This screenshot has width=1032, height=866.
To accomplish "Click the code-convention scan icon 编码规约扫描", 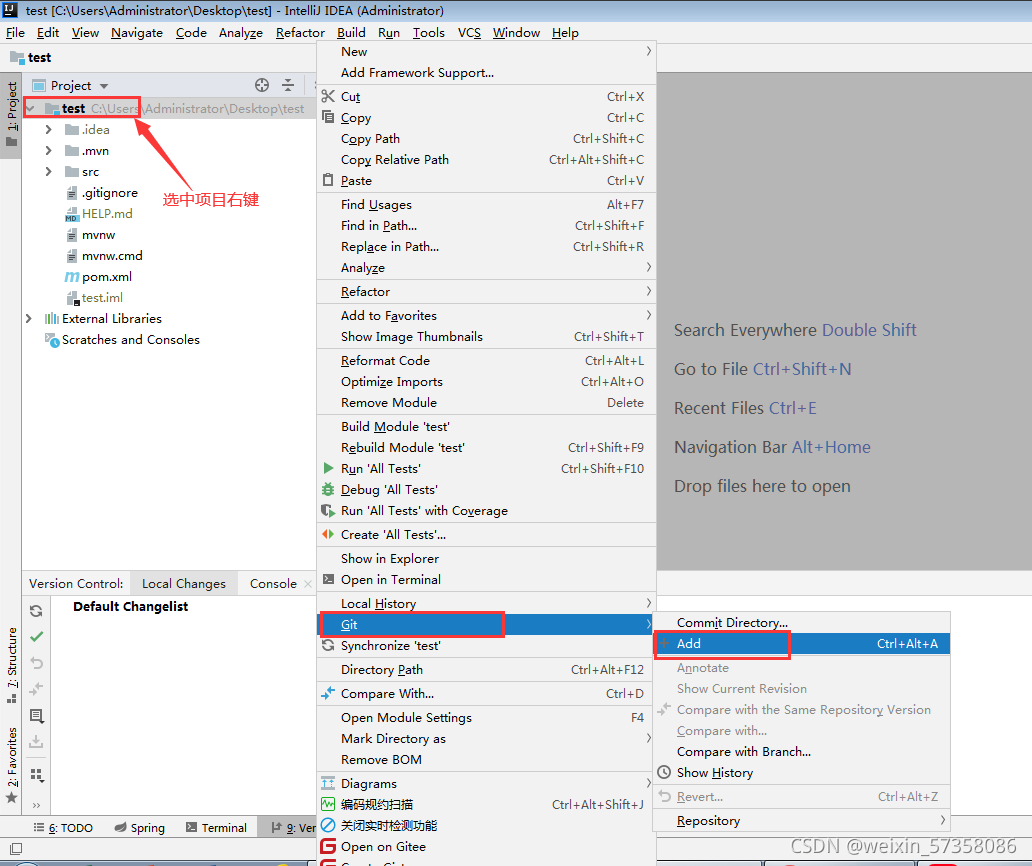I will coord(328,804).
